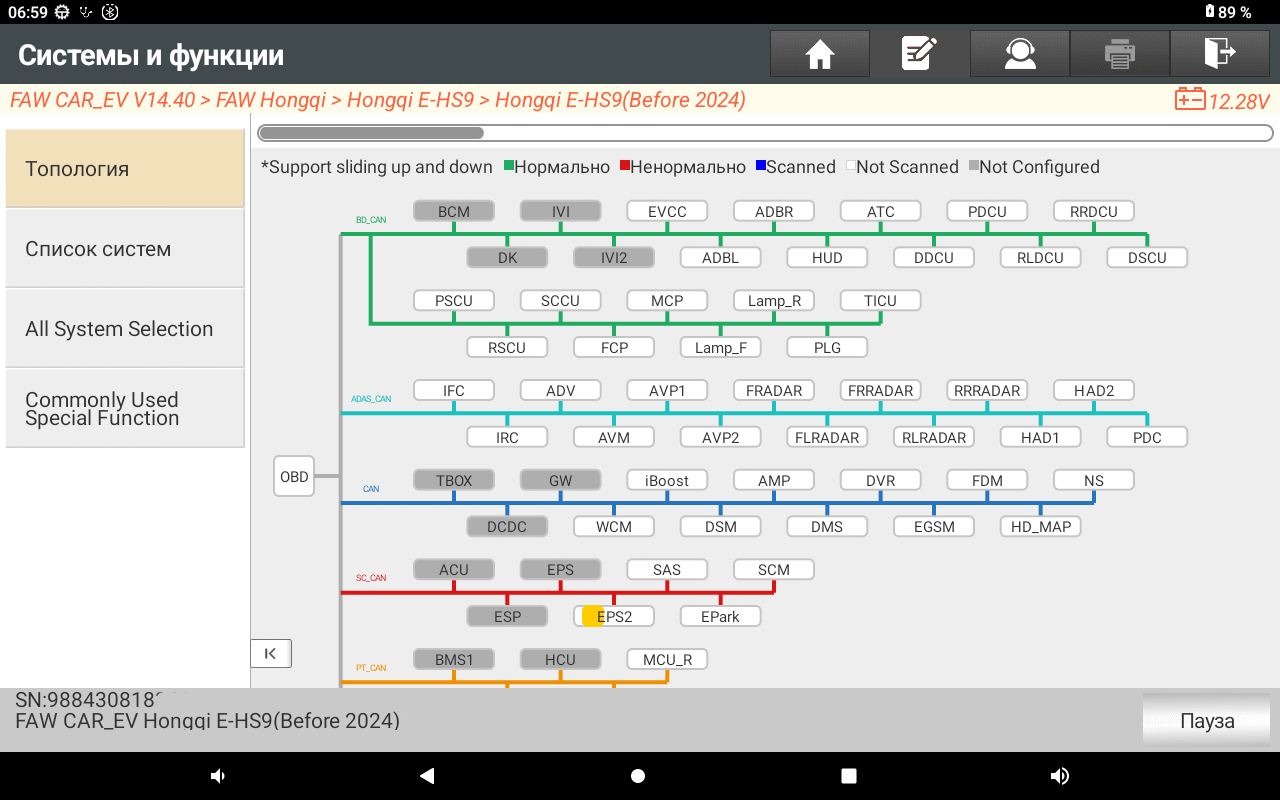The image size is (1280, 800).
Task: Open the DSCU module node
Action: tap(1147, 257)
